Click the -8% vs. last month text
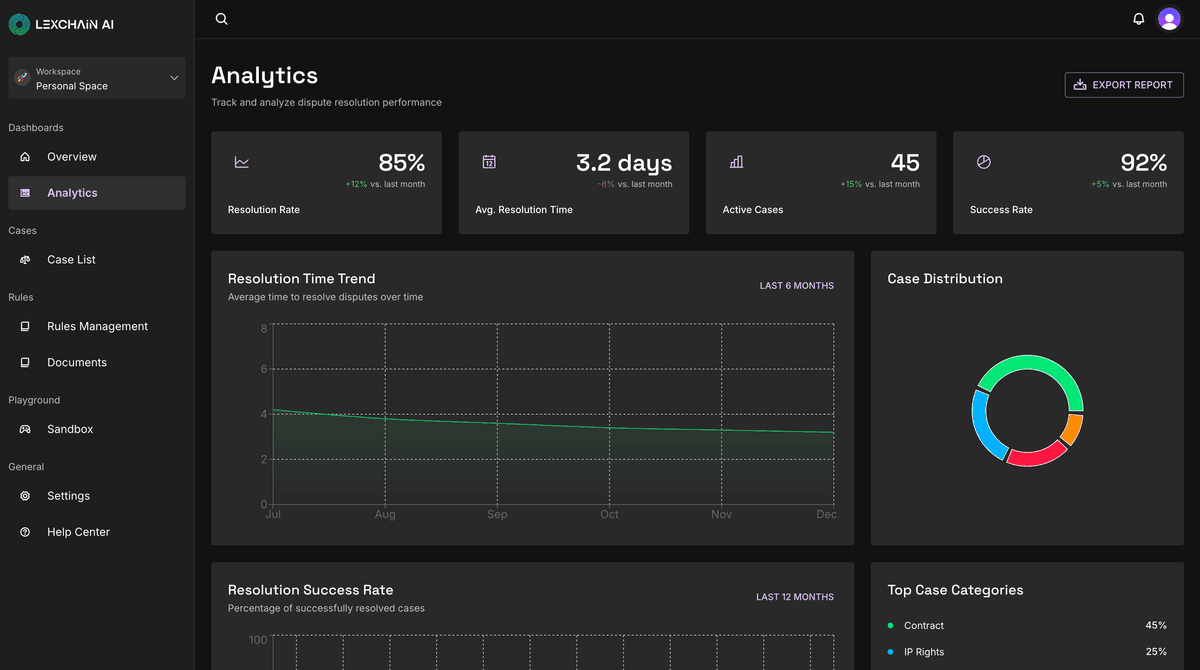1200x670 pixels. 635,184
